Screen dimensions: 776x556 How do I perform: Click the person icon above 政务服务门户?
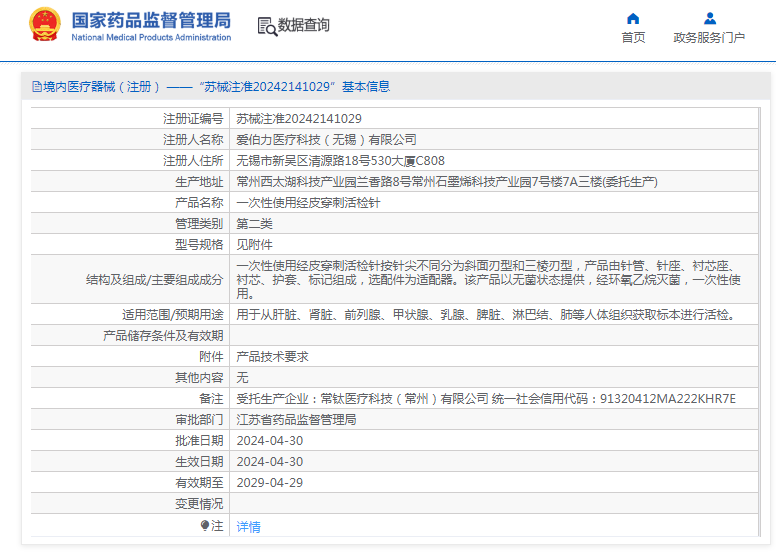click(709, 18)
